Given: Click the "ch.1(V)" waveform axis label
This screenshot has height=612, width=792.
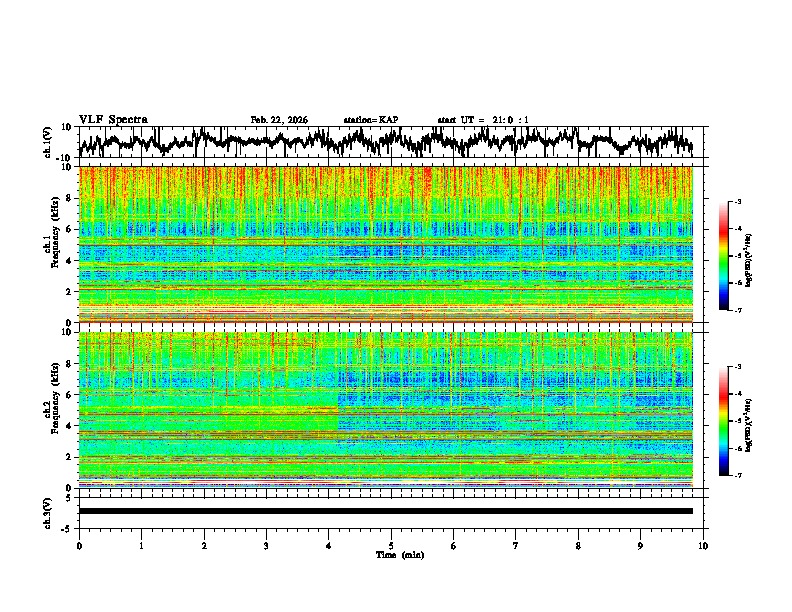Looking at the screenshot, I should coord(48,142).
